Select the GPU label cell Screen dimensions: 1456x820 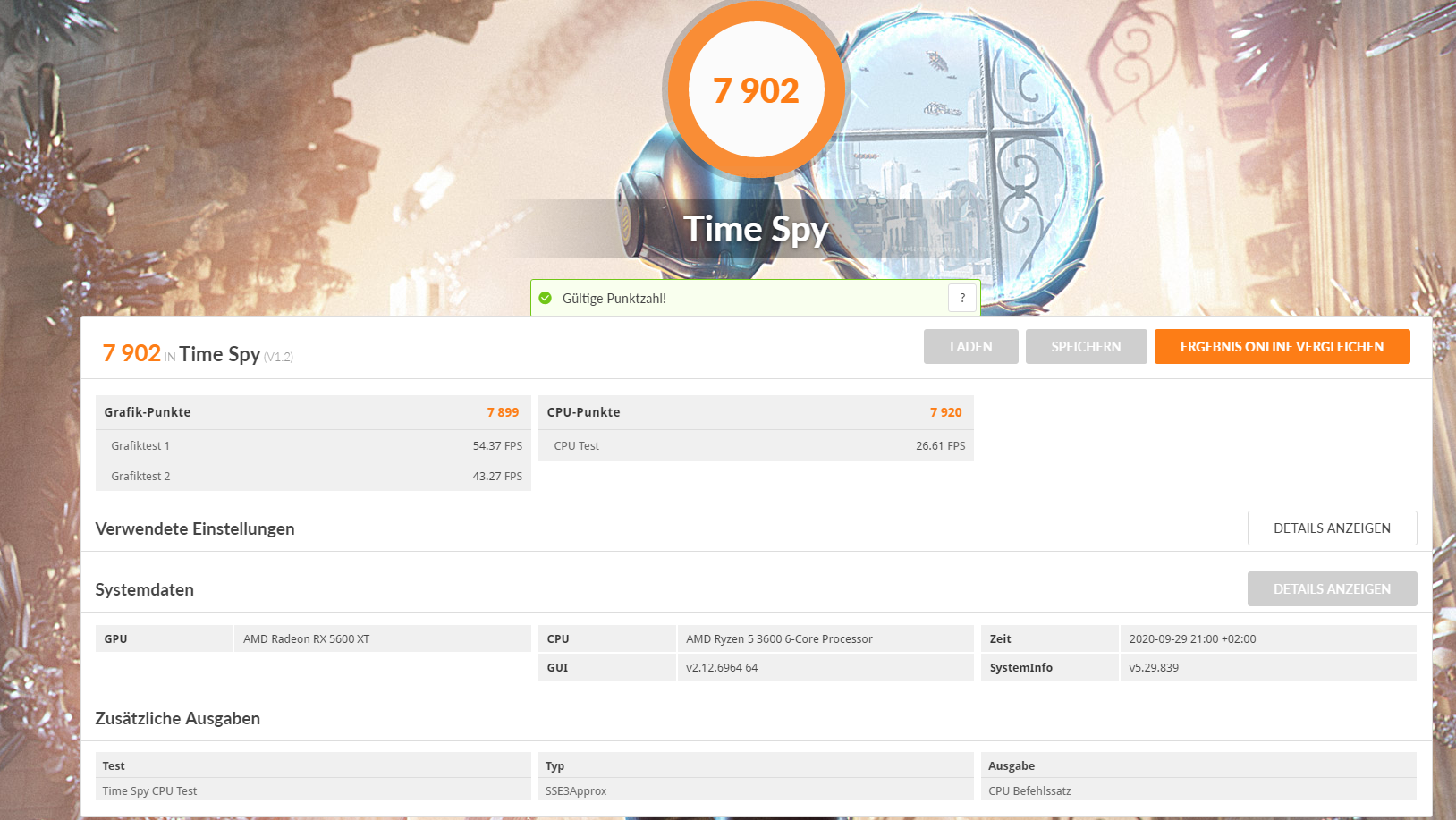tap(164, 638)
